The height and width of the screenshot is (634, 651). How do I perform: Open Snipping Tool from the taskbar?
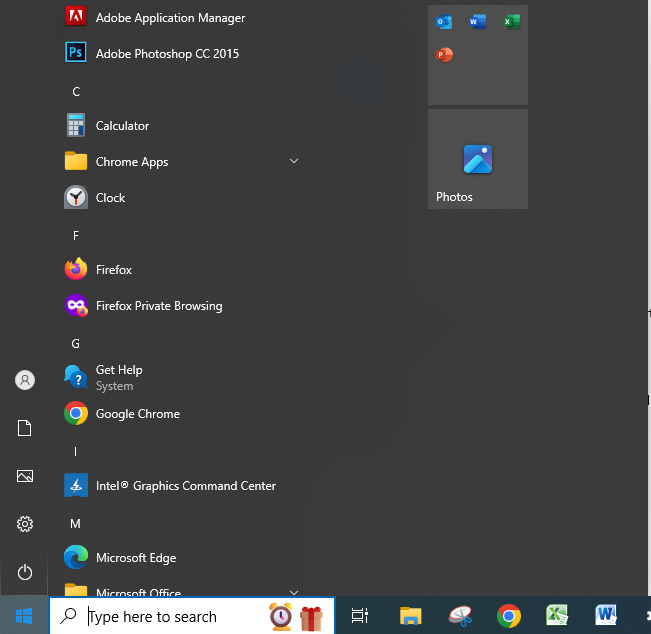pyautogui.click(x=460, y=616)
